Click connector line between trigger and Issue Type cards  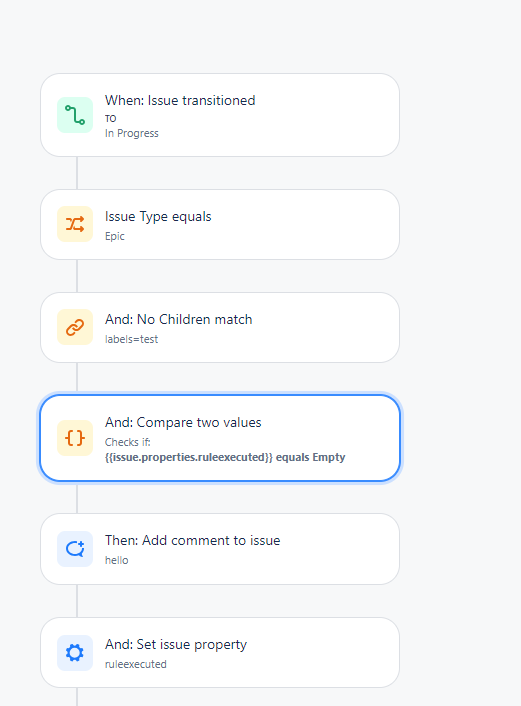(77, 173)
